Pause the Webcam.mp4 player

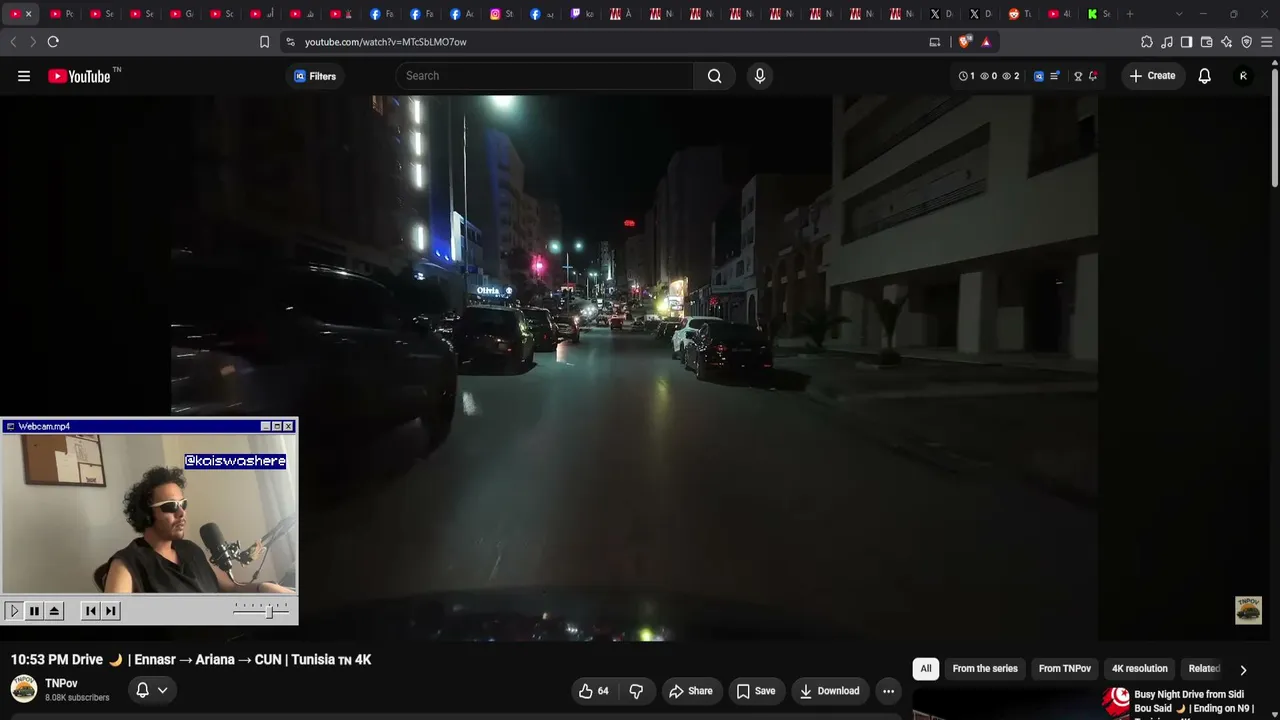pos(34,611)
